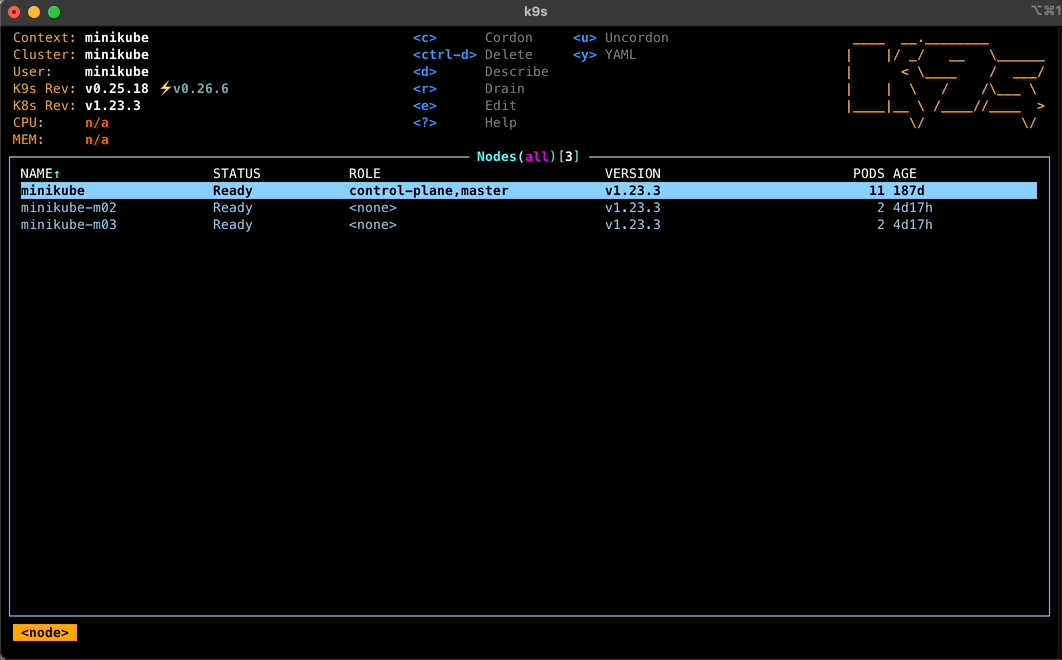Click the K8s Rev v1.23.3 value
1062x660 pixels.
click(112, 105)
